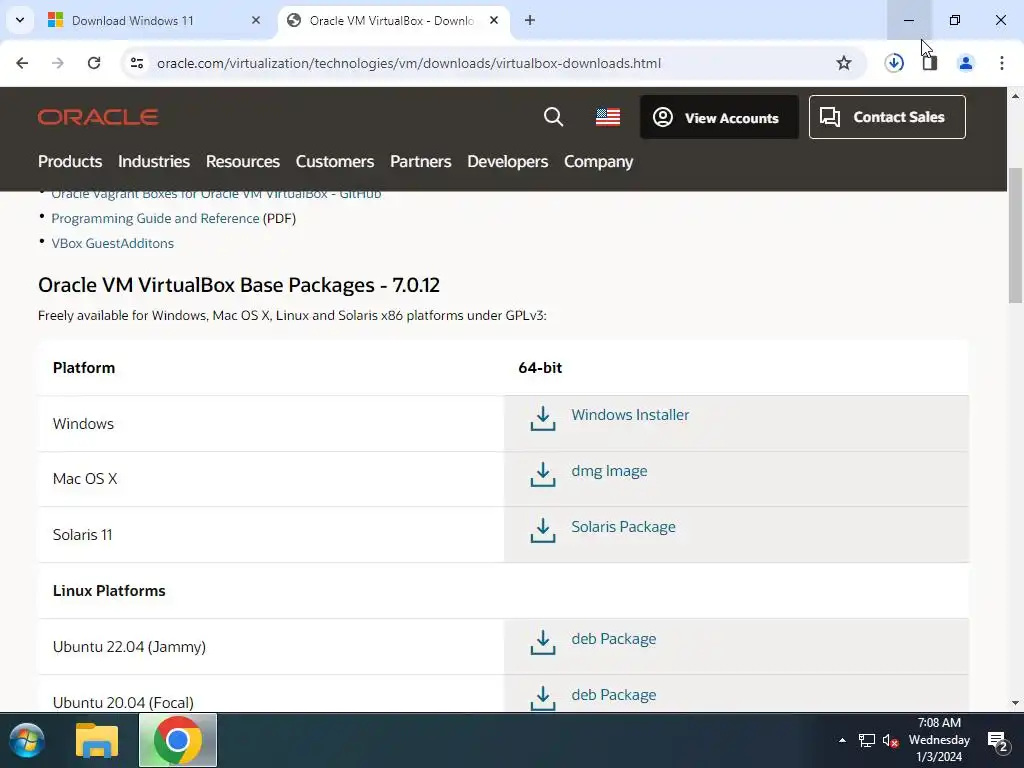Open the Customers menu

point(335,161)
